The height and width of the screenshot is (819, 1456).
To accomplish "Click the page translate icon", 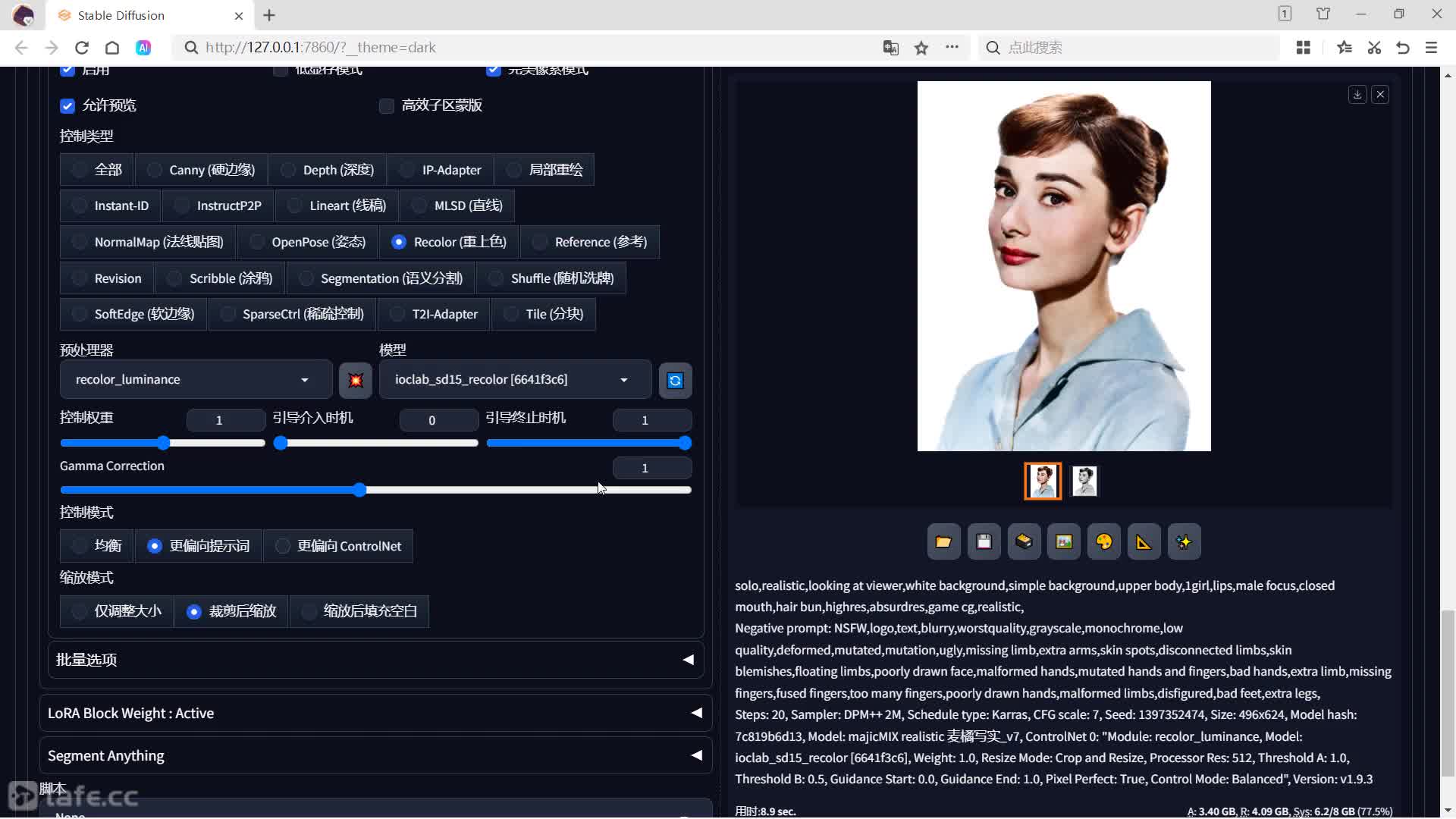I will tap(890, 48).
